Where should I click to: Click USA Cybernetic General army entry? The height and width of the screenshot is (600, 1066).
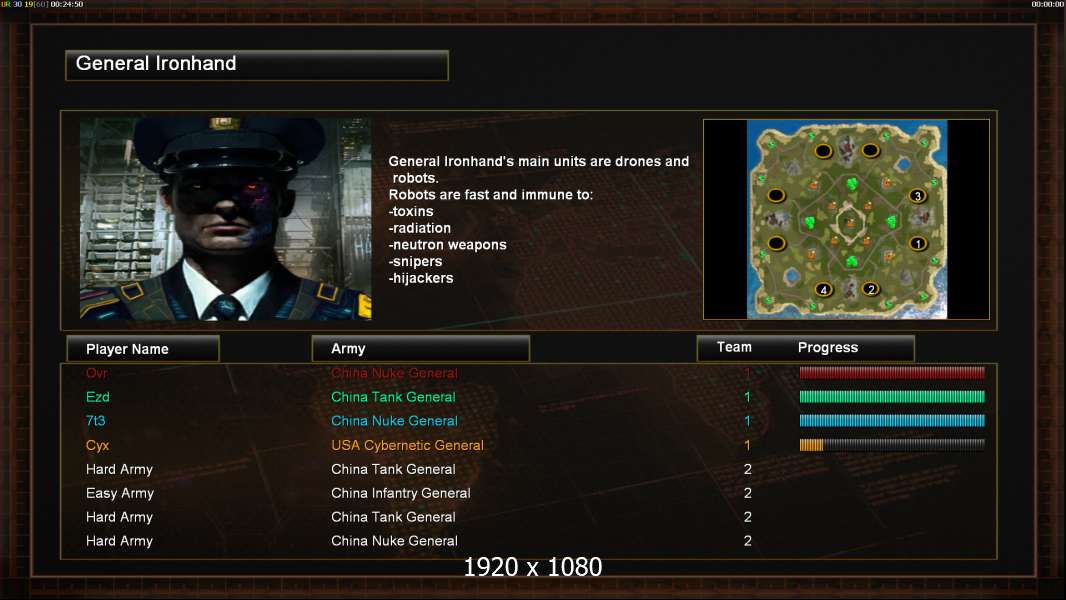coord(407,445)
